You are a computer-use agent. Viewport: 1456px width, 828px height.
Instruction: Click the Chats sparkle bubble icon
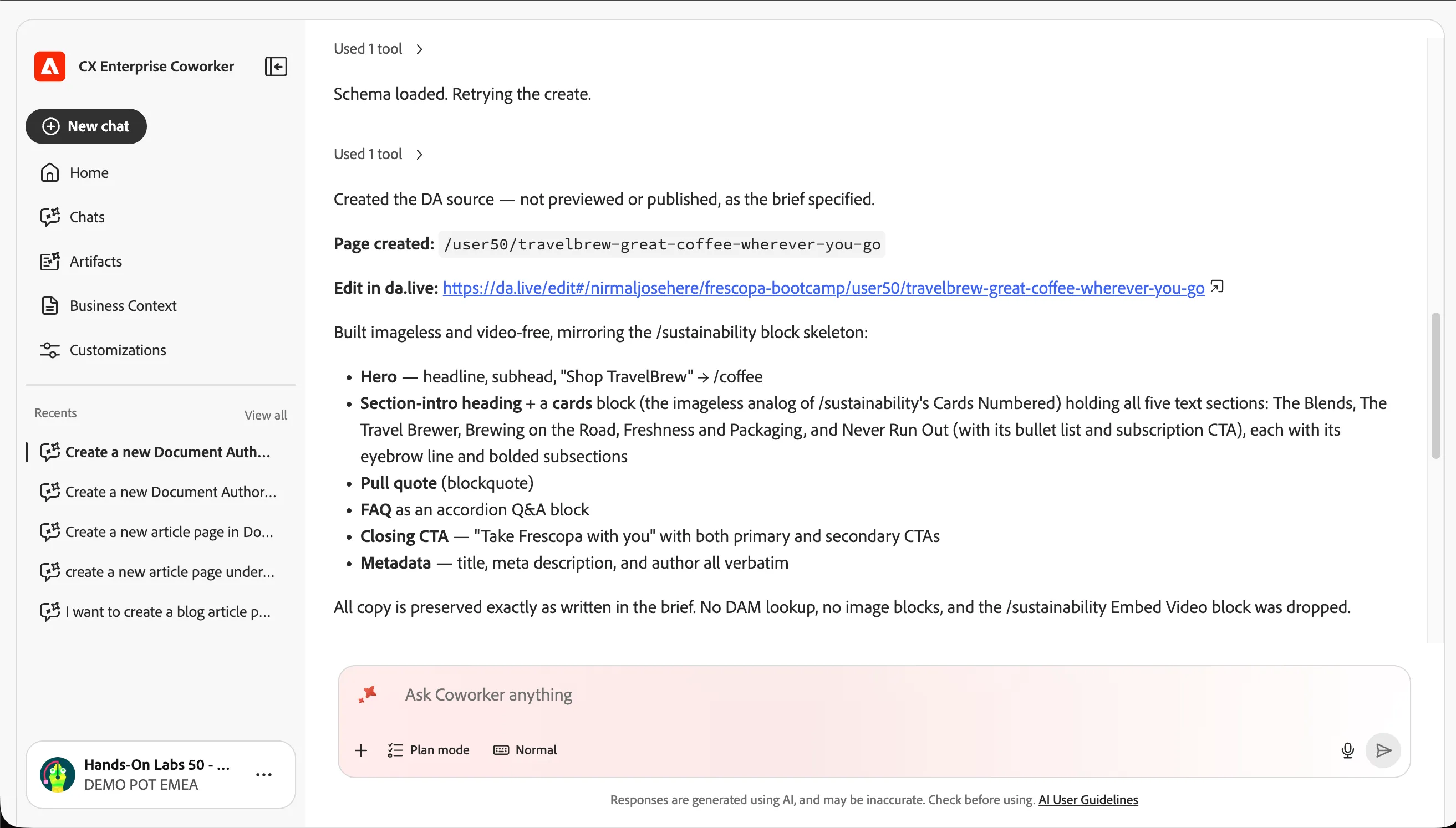coord(49,217)
